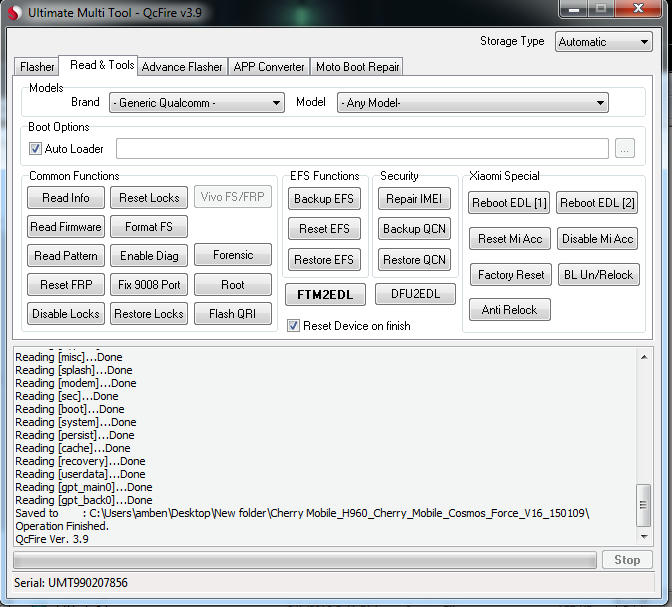Viewport: 672px width, 607px height.
Task: Click the Factory Reset button
Action: click(511, 275)
